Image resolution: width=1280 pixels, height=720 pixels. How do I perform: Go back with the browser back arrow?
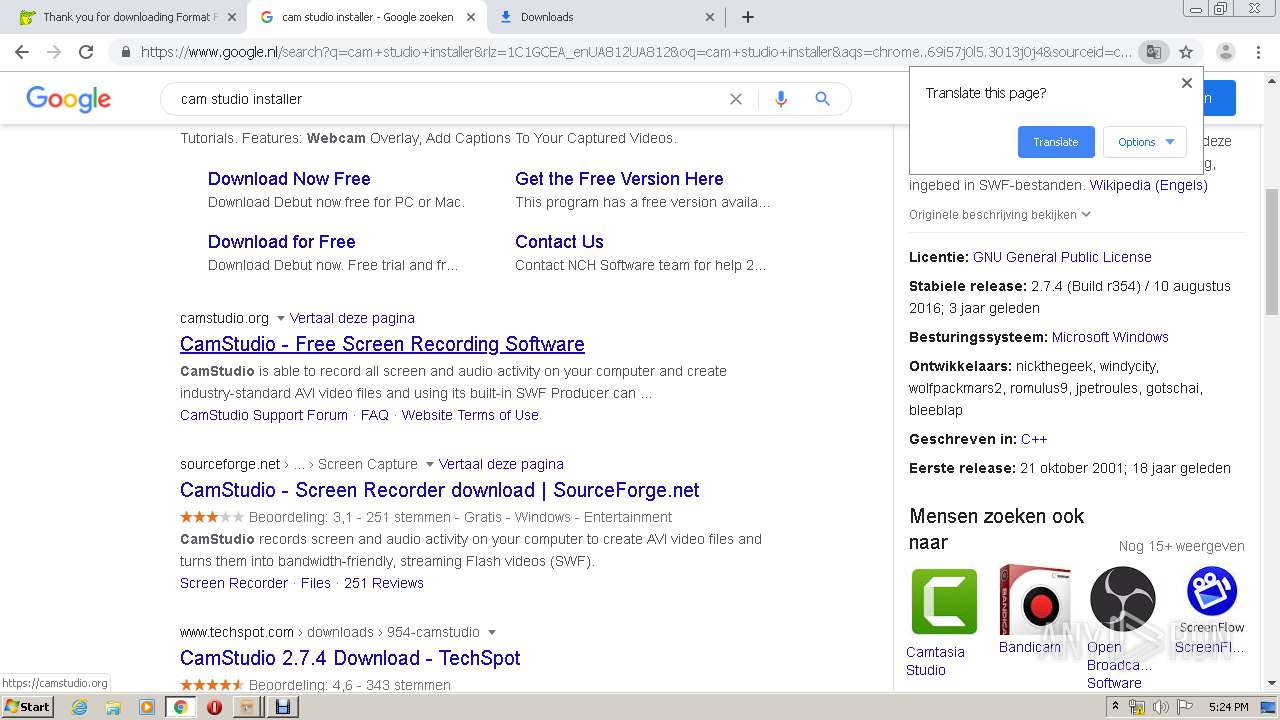(22, 52)
